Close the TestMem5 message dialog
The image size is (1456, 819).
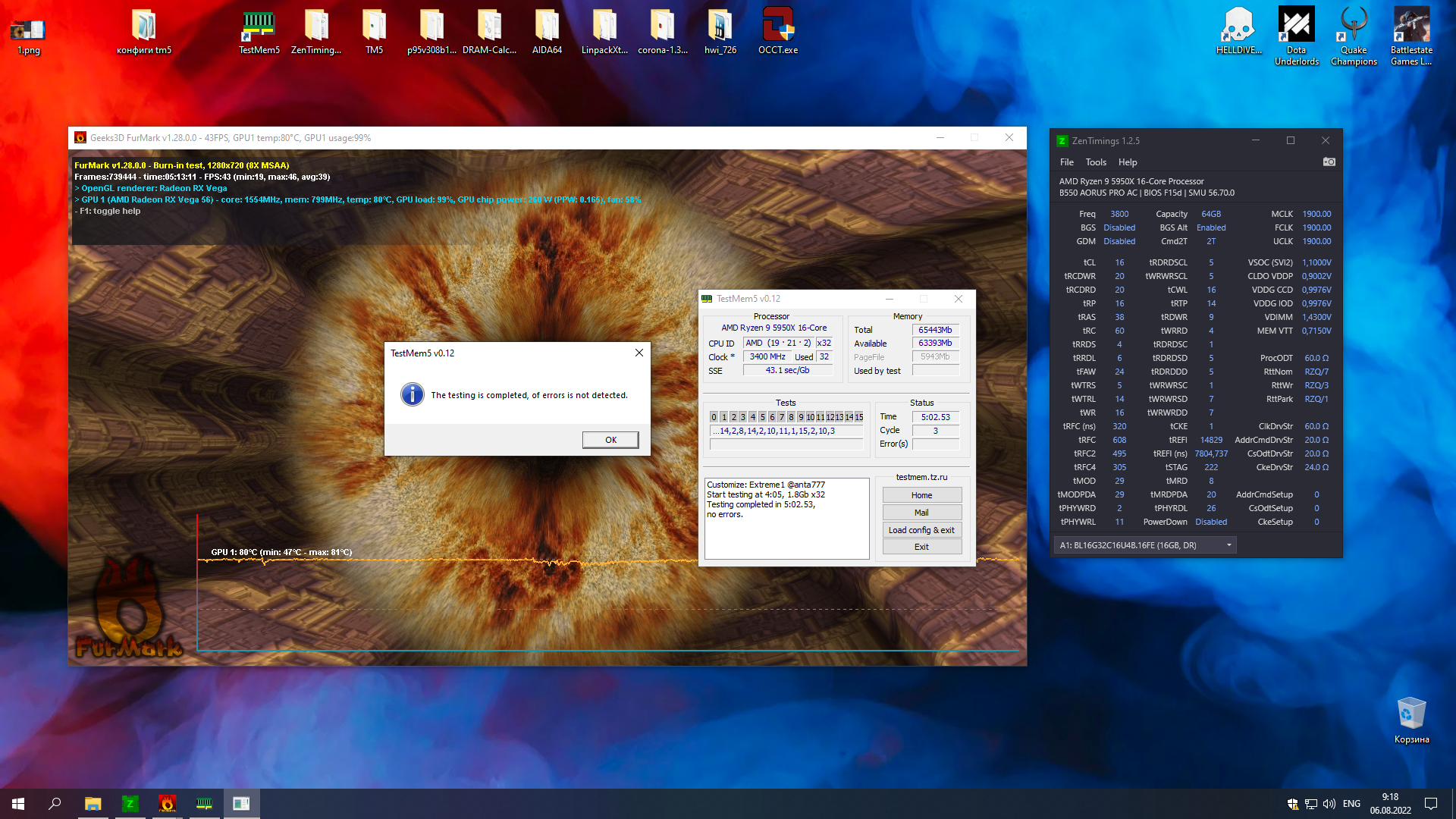[x=639, y=353]
